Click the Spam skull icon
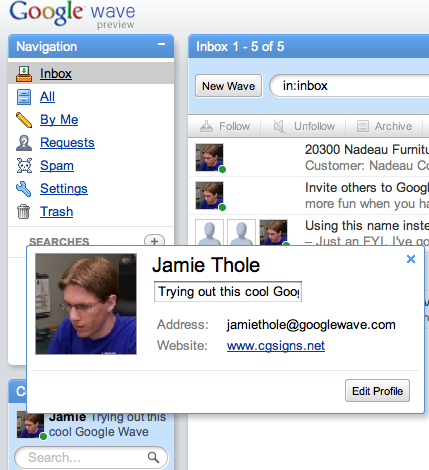The image size is (429, 470). 24,166
